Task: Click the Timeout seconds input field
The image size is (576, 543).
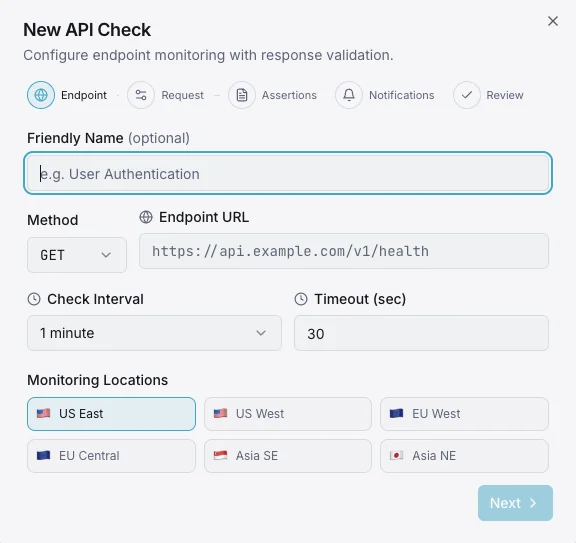Action: pos(421,333)
